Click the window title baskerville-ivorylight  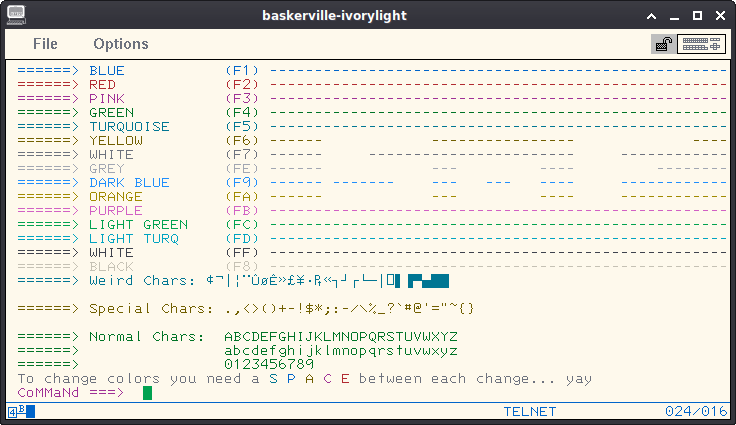[x=334, y=15]
